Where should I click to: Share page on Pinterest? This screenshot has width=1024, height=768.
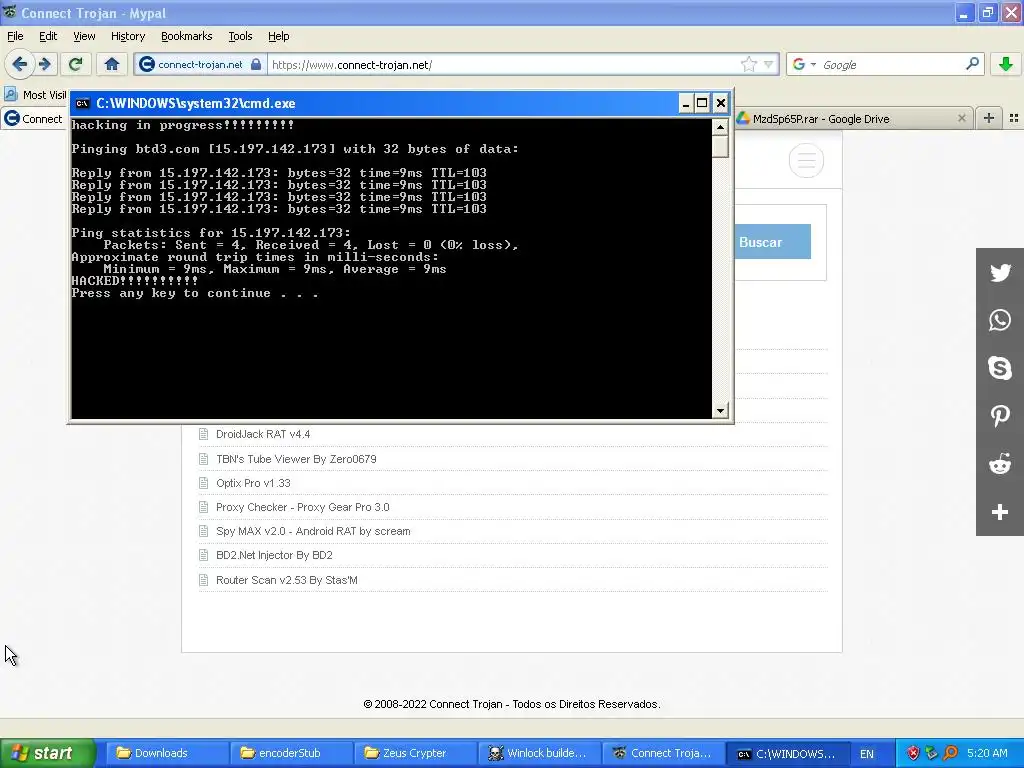pos(1000,416)
